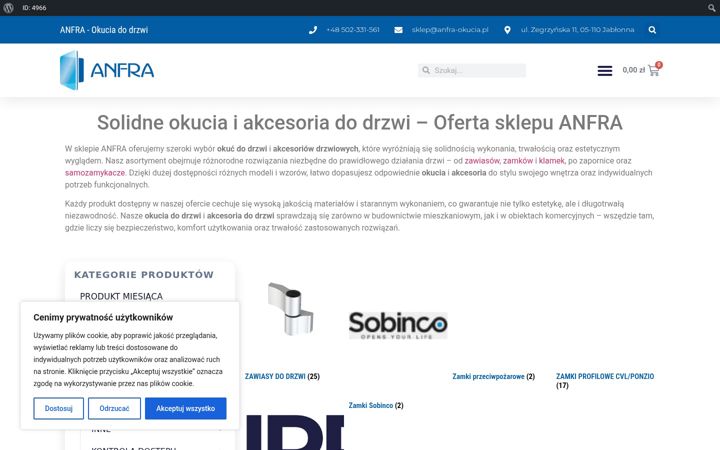720x450 pixels.
Task: Open the samozamykacze link
Action: [x=95, y=173]
